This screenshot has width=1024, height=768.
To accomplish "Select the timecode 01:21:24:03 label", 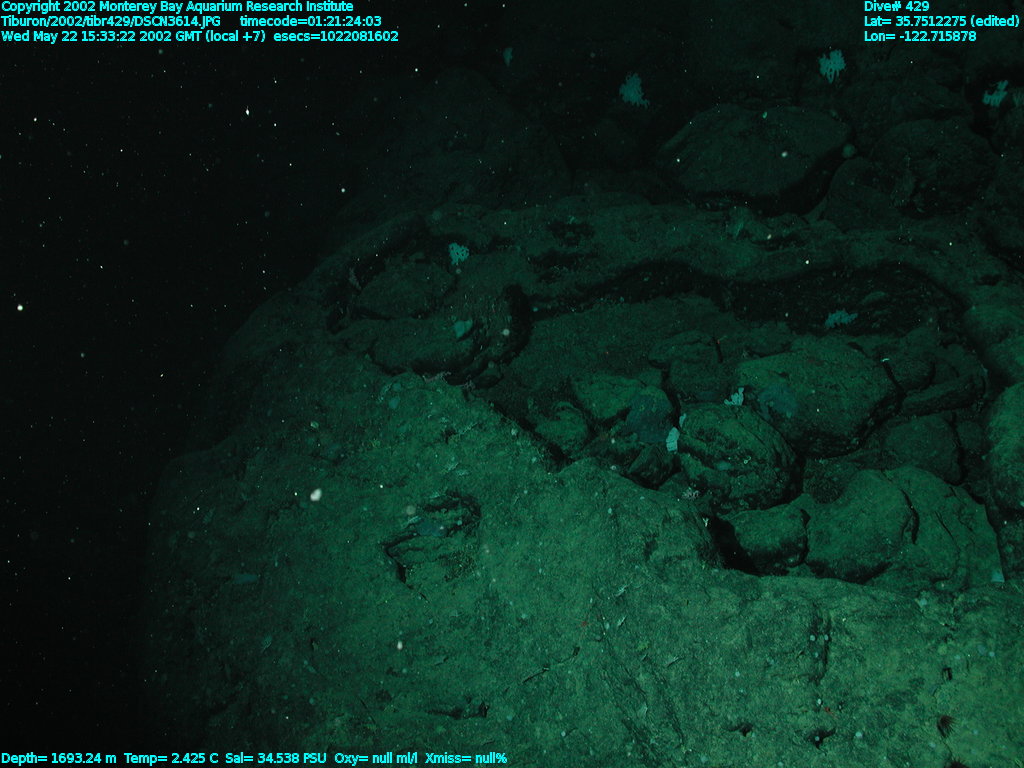I will click(x=310, y=21).
